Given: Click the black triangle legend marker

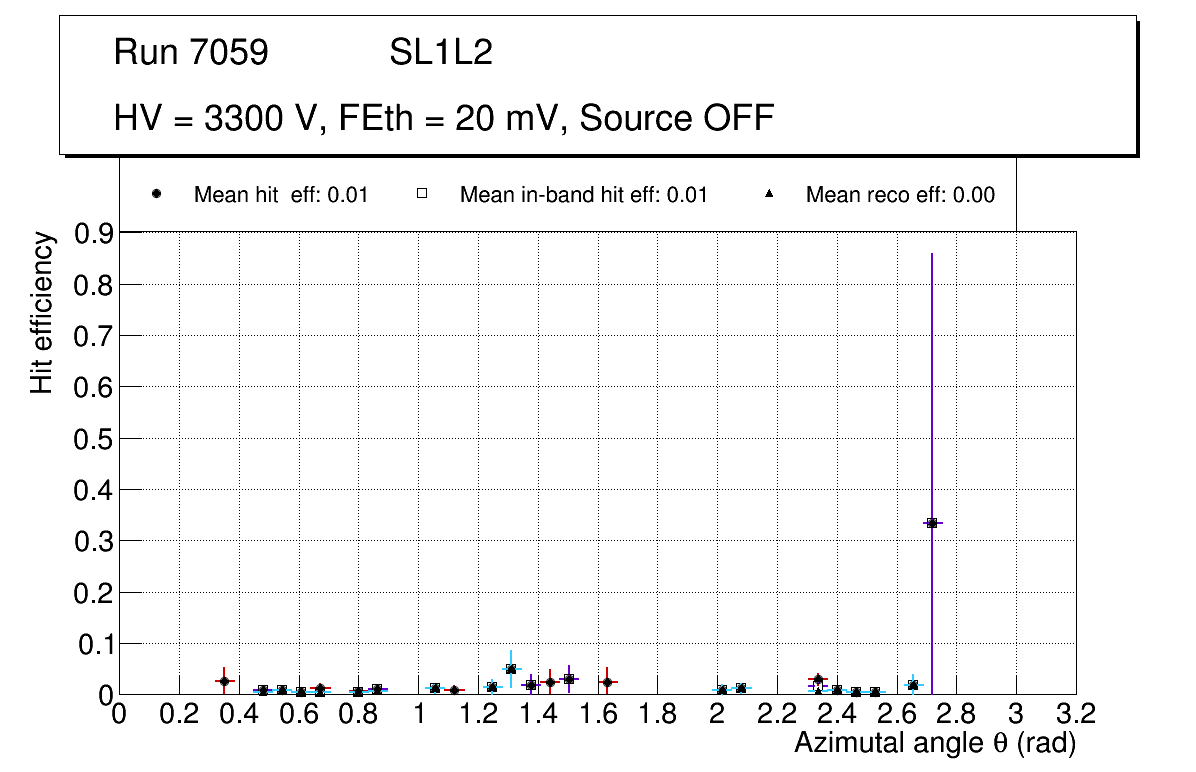Looking at the screenshot, I should coord(769,195).
